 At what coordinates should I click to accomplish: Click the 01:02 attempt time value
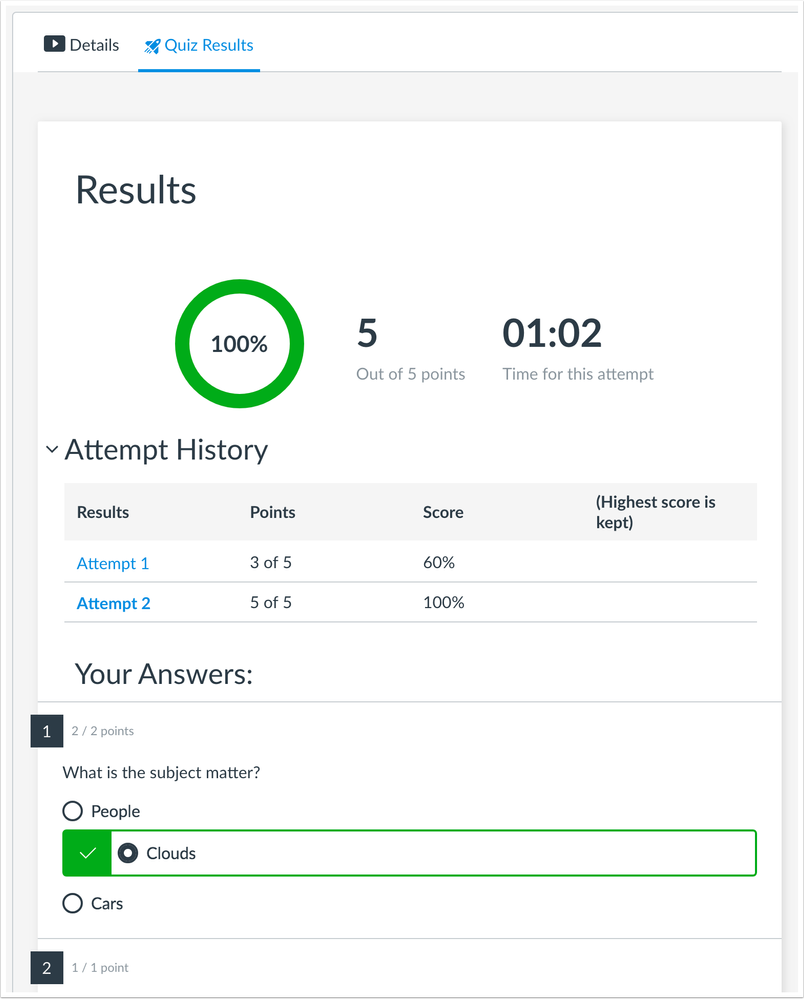tap(552, 334)
